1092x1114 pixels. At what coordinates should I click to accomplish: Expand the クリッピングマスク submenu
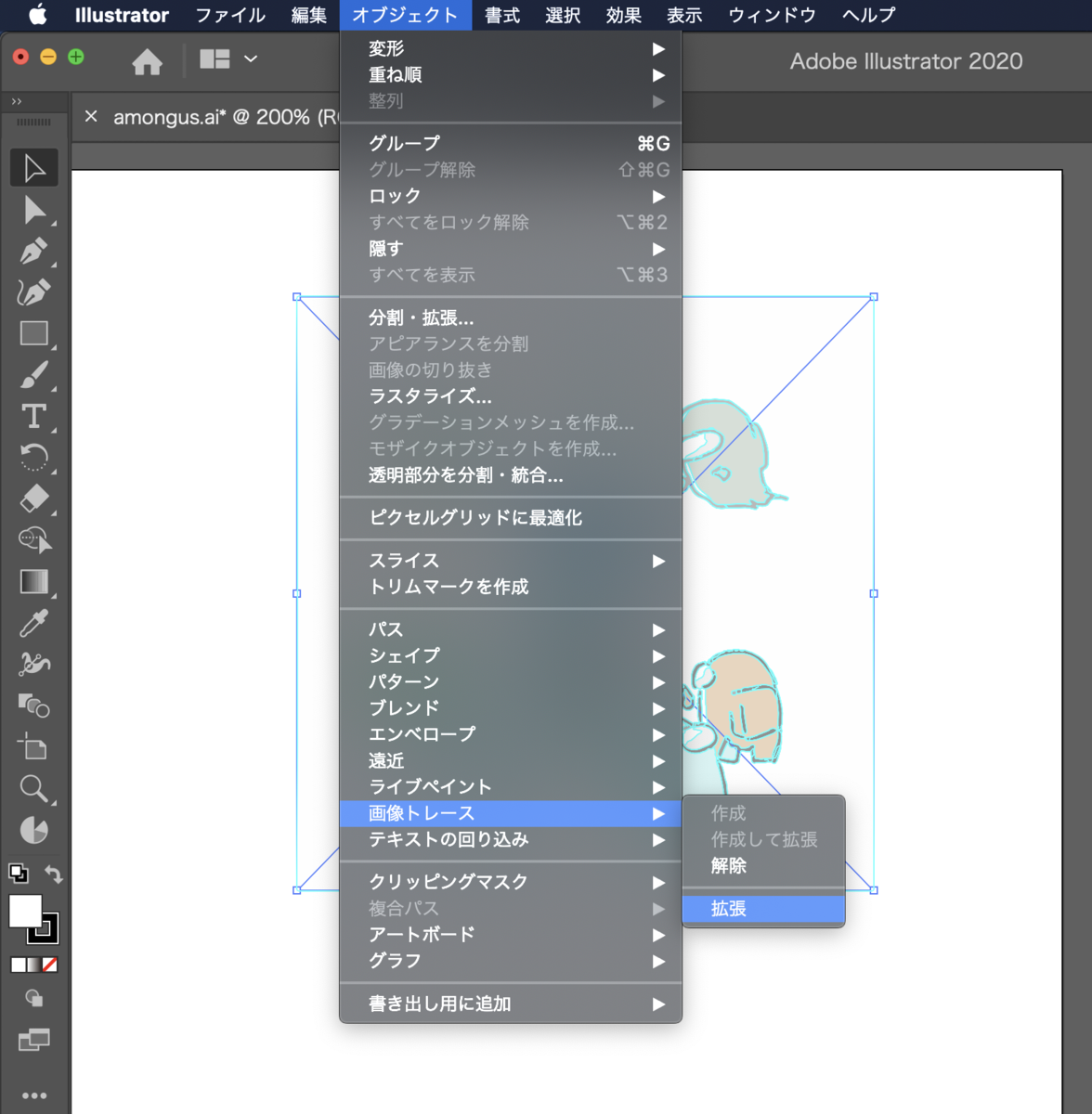(511, 882)
